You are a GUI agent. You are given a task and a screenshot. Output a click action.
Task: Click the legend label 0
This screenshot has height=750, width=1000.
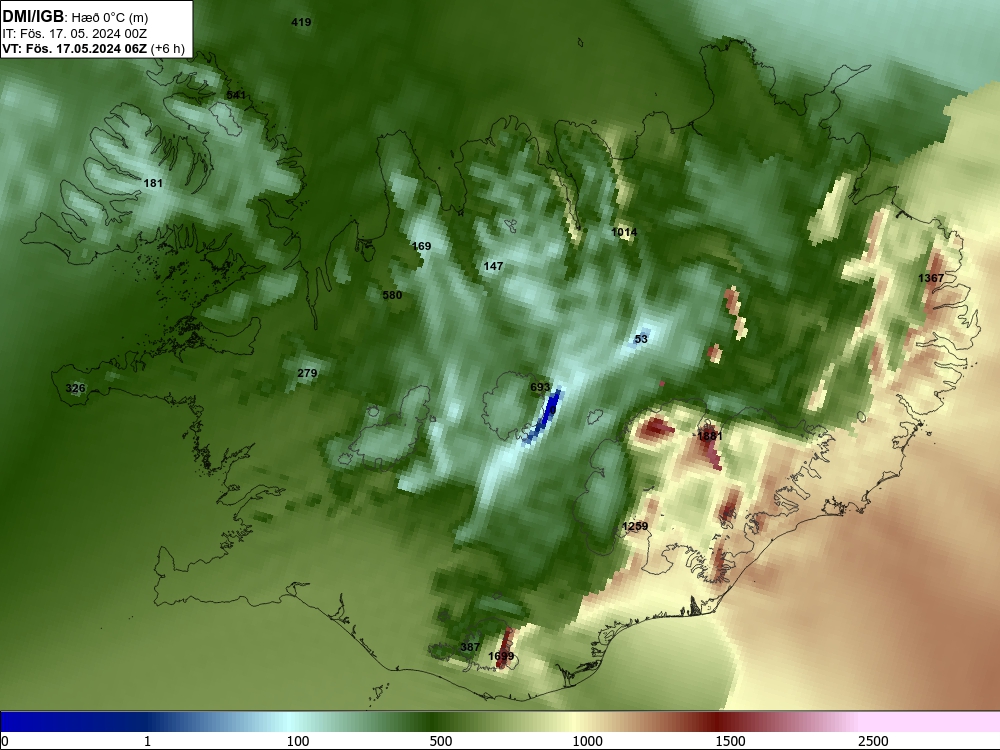coord(6,741)
